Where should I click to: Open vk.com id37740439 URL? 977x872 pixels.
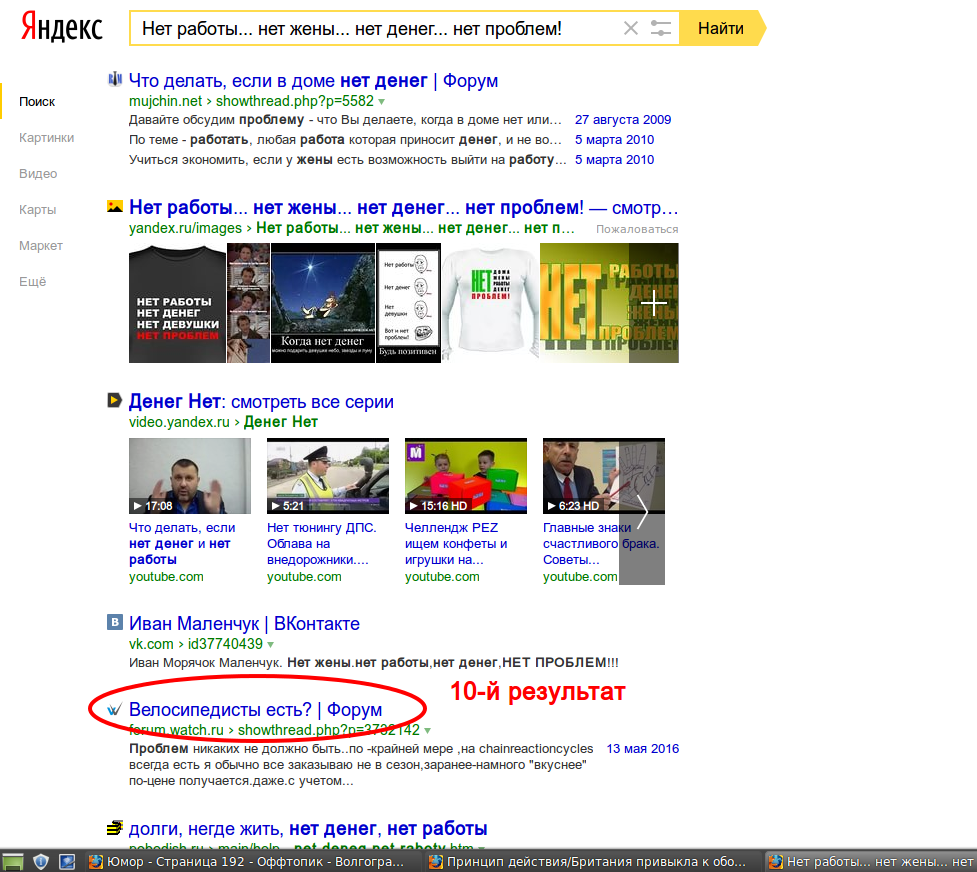coord(196,644)
